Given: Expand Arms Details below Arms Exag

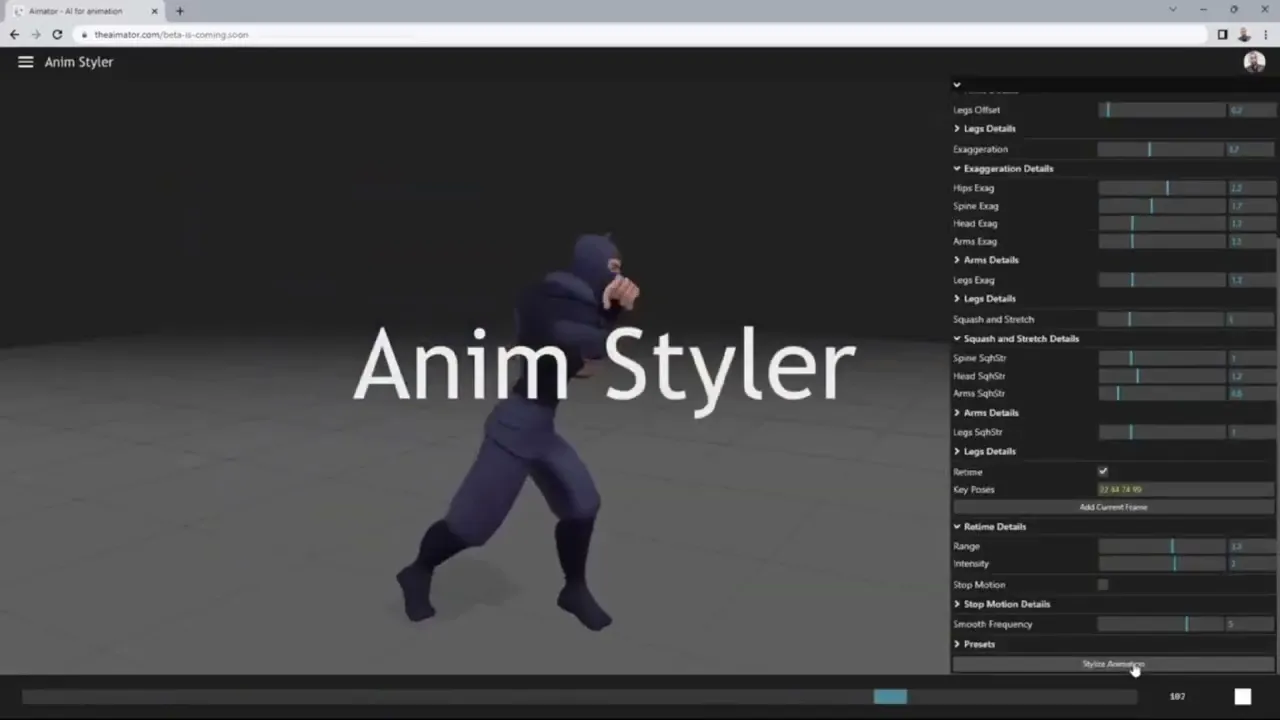Looking at the screenshot, I should 986,260.
